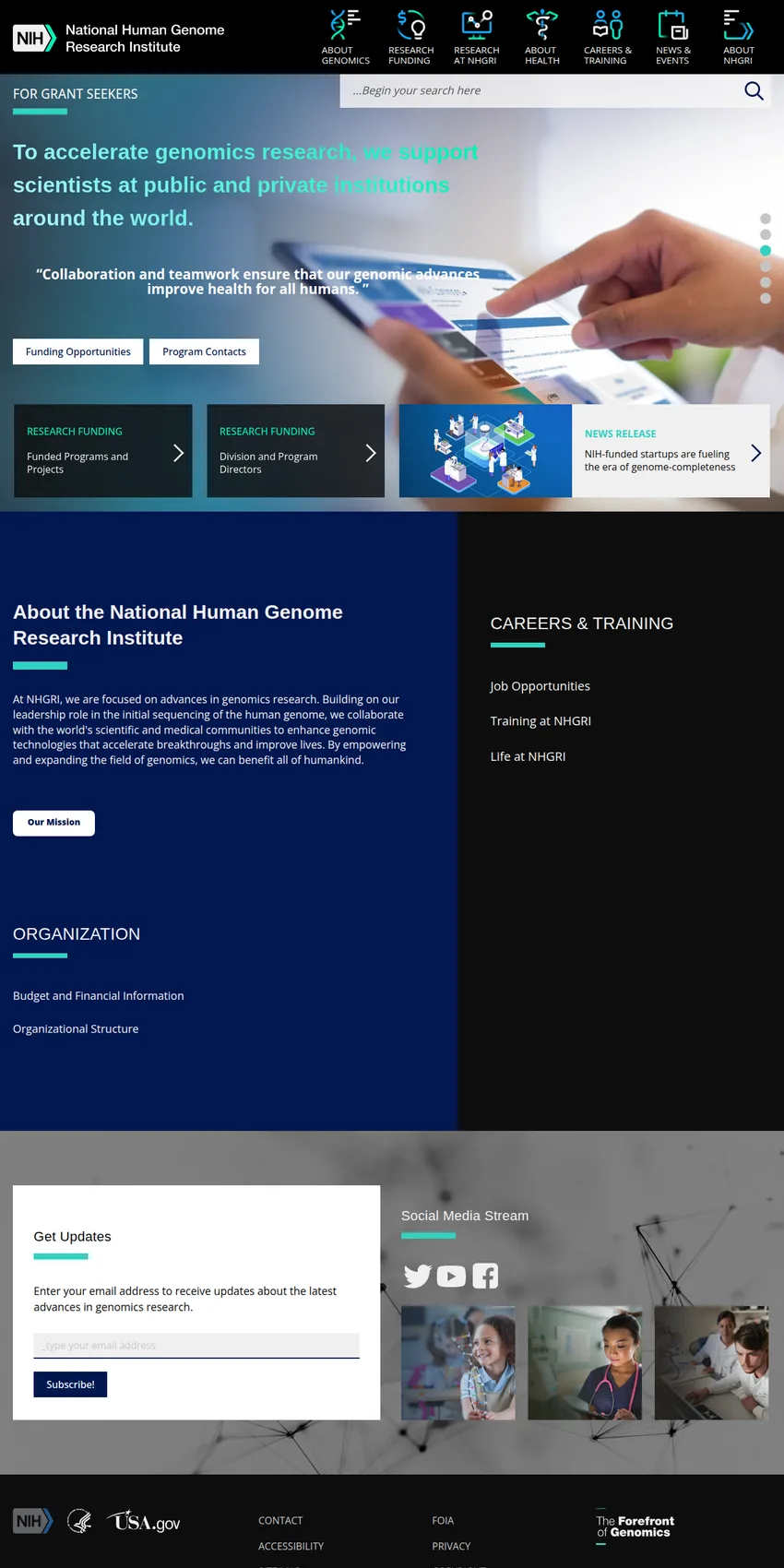Select the first carousel slide dot
The width and height of the screenshot is (784, 1568).
766,219
